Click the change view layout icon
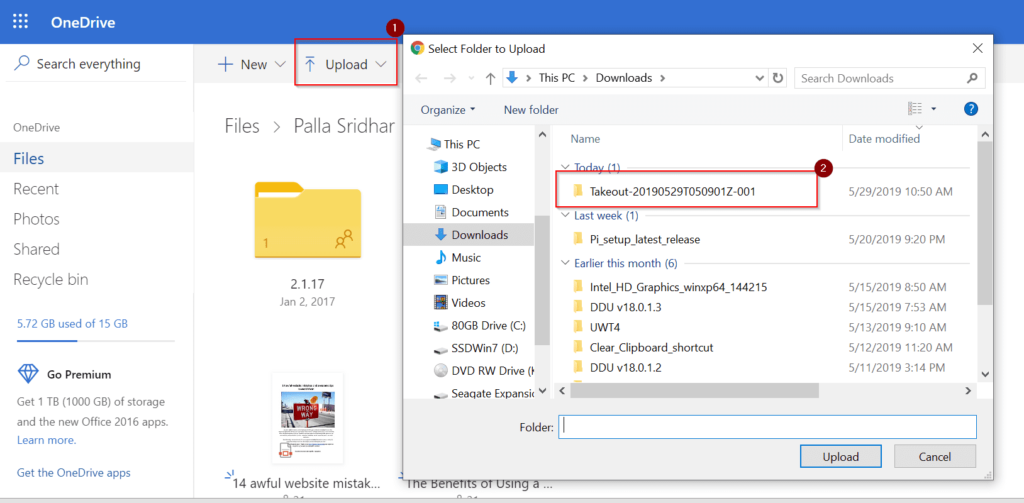This screenshot has height=503, width=1024. tap(916, 108)
